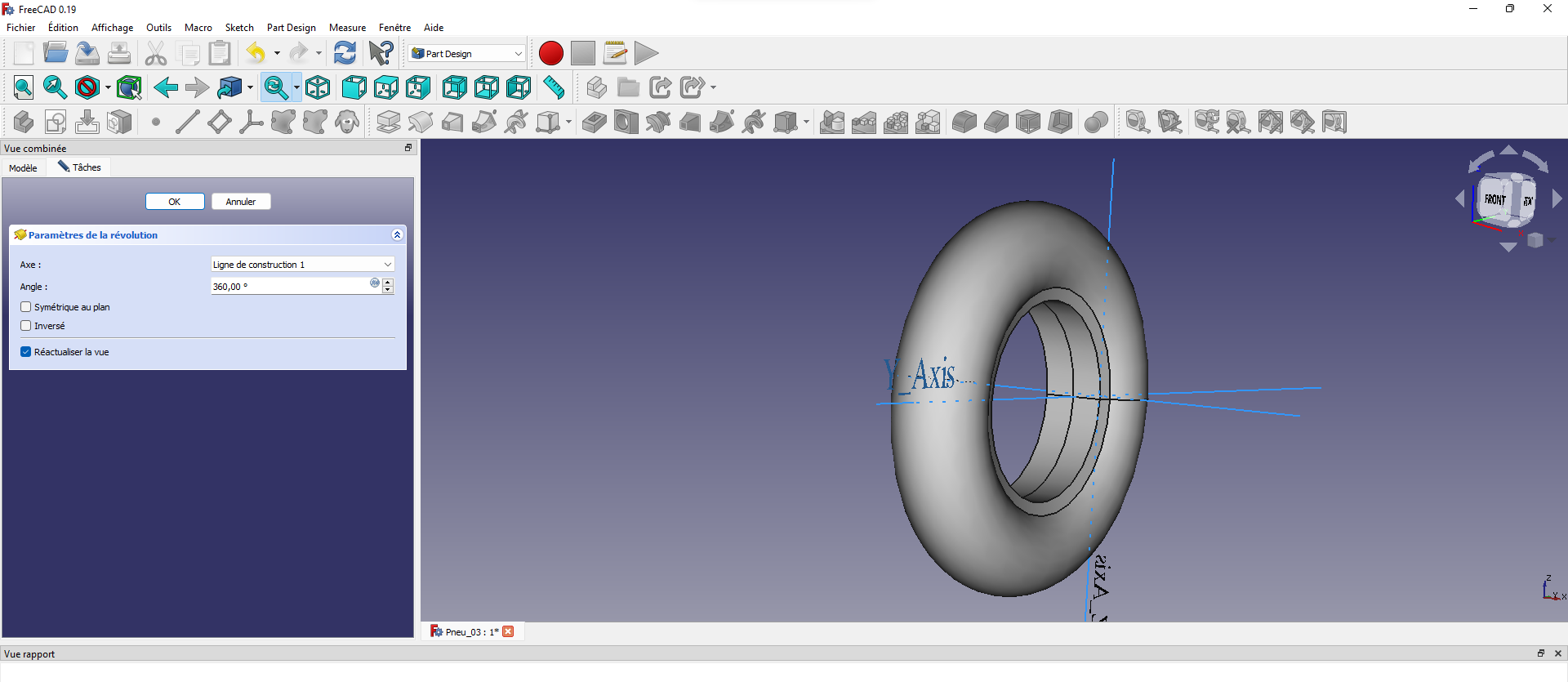The height and width of the screenshot is (682, 1568).
Task: Save the document using the save icon
Action: click(87, 53)
